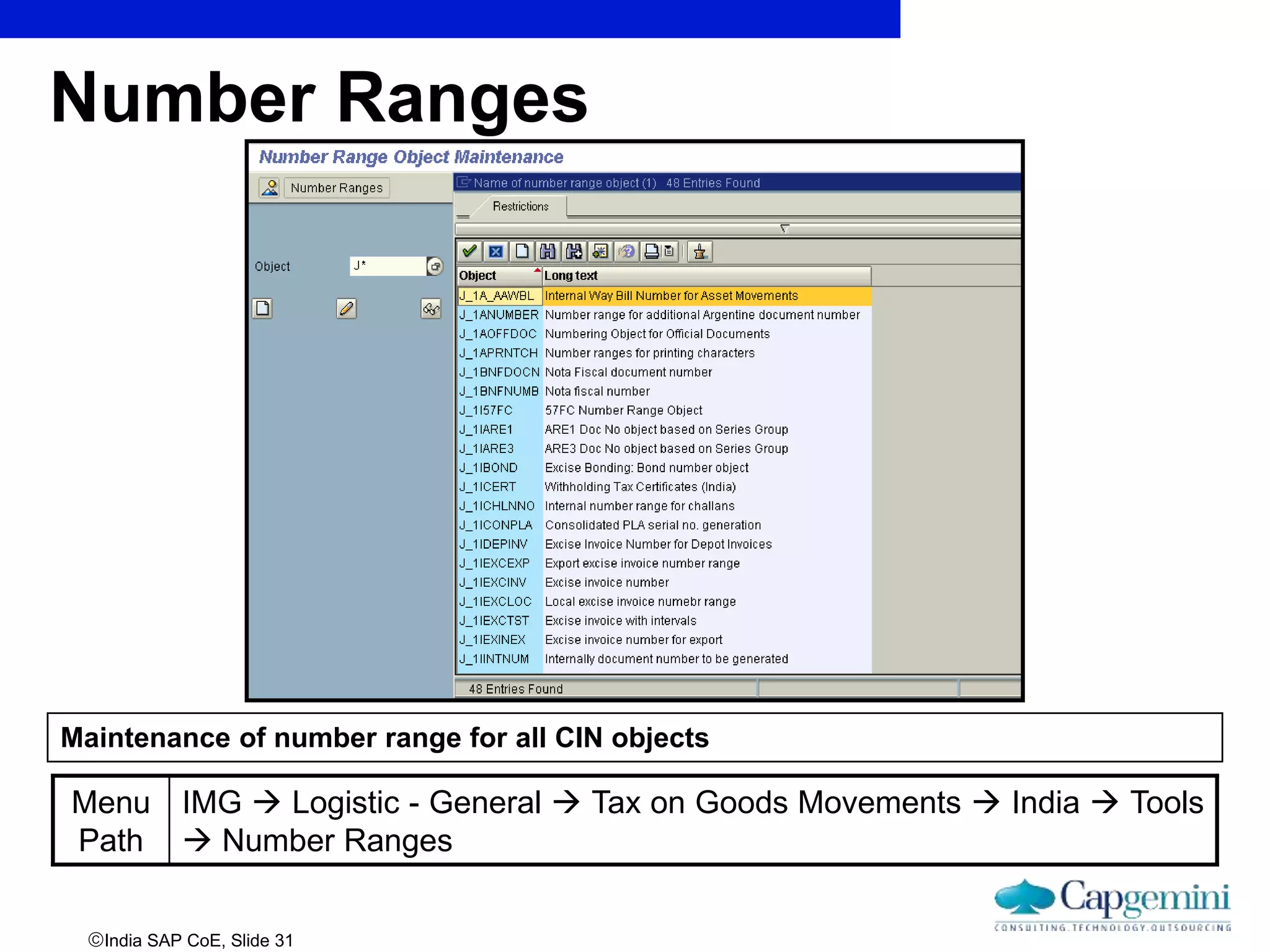
Task: Select object J_1IARE3
Action: (487, 449)
